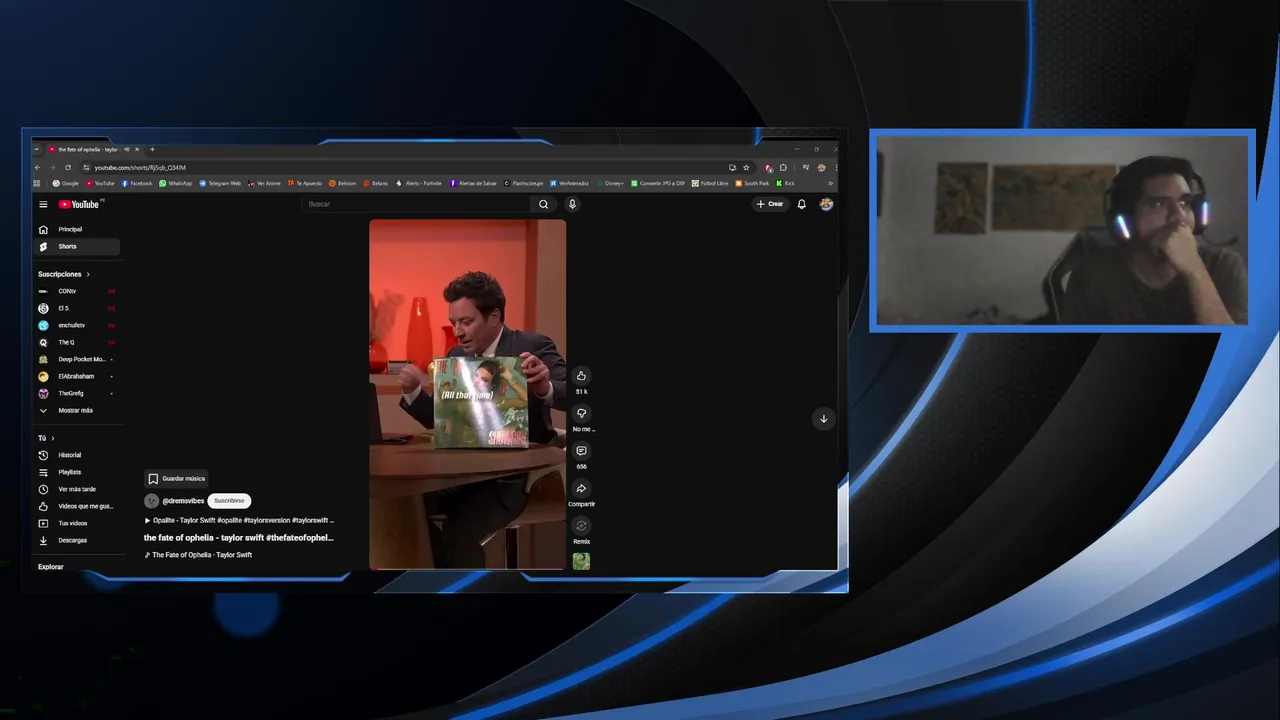Open the YouTube hamburger guide menu
The width and height of the screenshot is (1280, 720).
[43, 204]
